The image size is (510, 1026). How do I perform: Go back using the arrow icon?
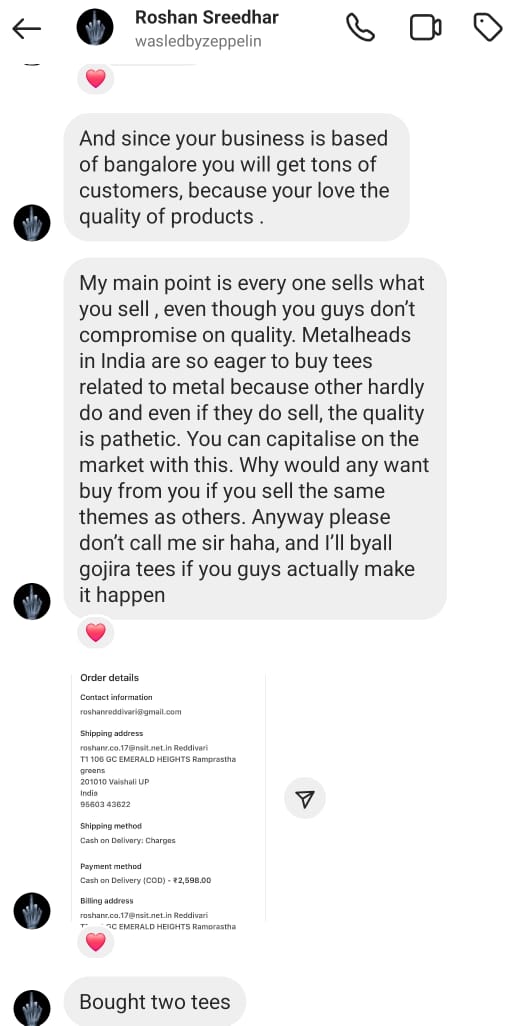point(26,28)
